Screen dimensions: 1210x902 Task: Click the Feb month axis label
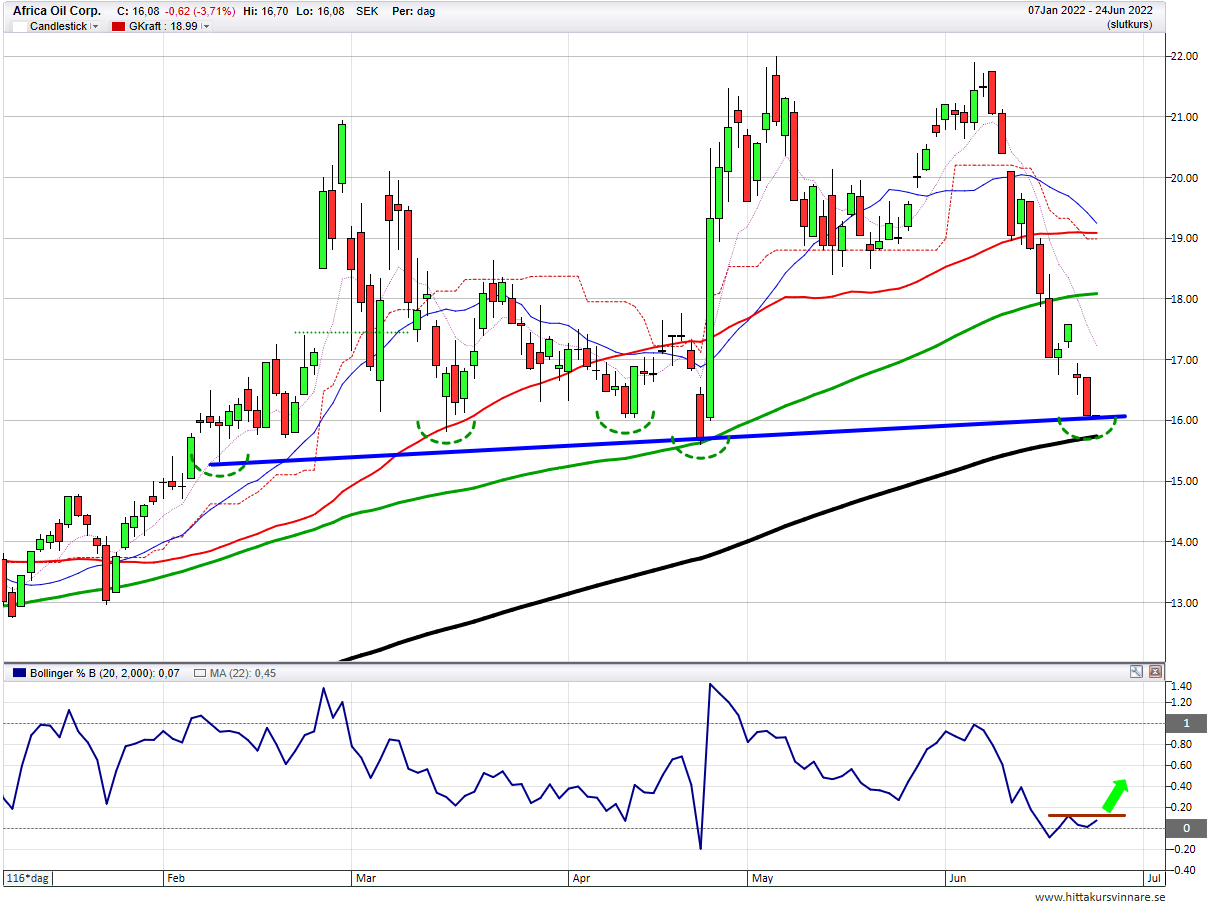[x=177, y=878]
